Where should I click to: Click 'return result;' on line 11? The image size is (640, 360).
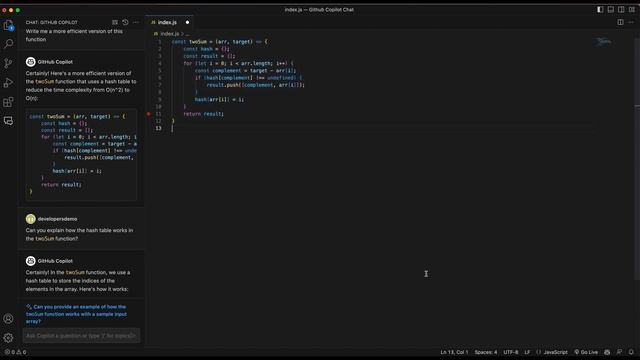203,114
